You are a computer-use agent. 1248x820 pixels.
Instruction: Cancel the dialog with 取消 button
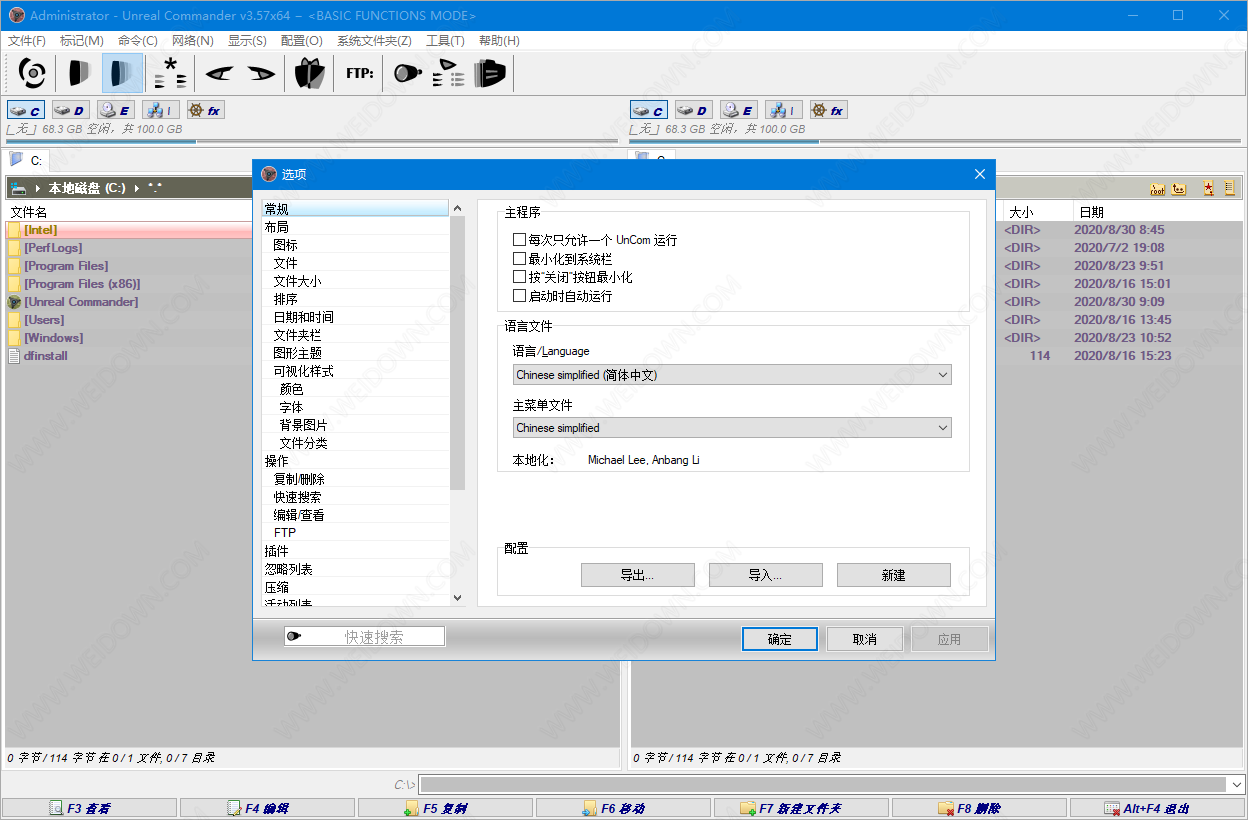tap(865, 639)
